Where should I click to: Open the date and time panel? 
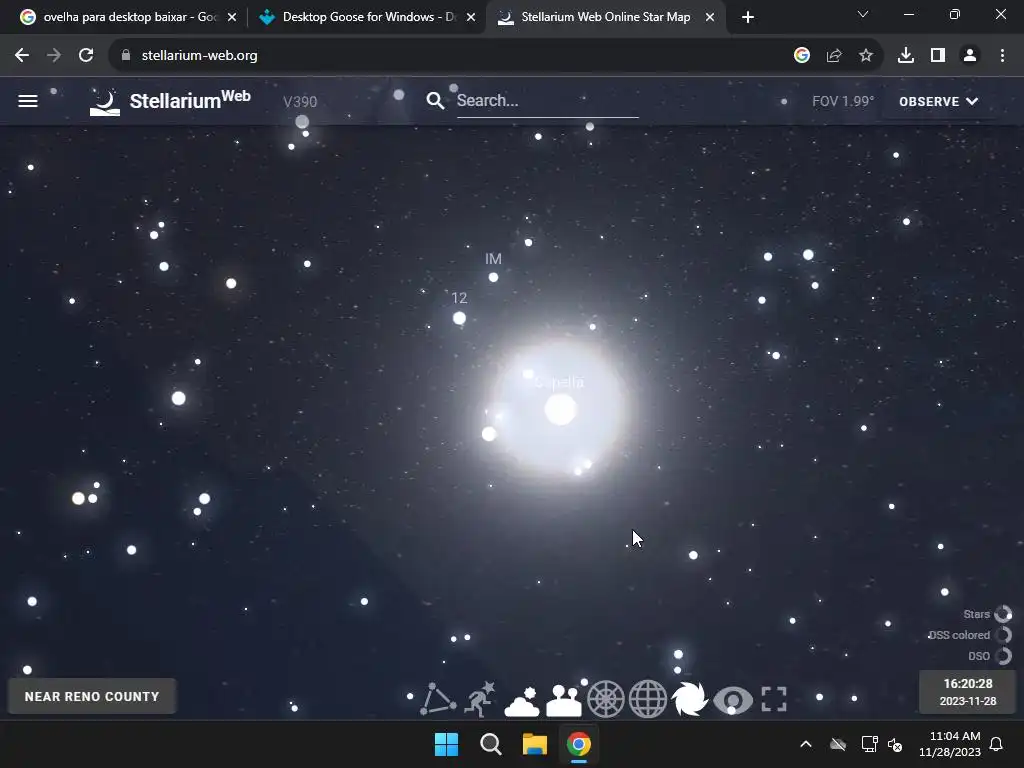pos(967,692)
